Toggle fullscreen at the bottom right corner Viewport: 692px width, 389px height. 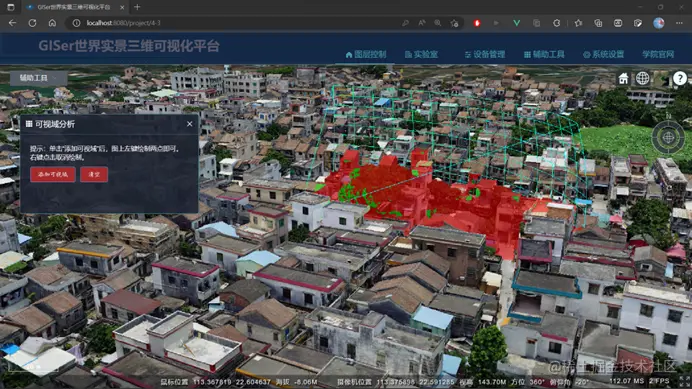click(x=685, y=381)
